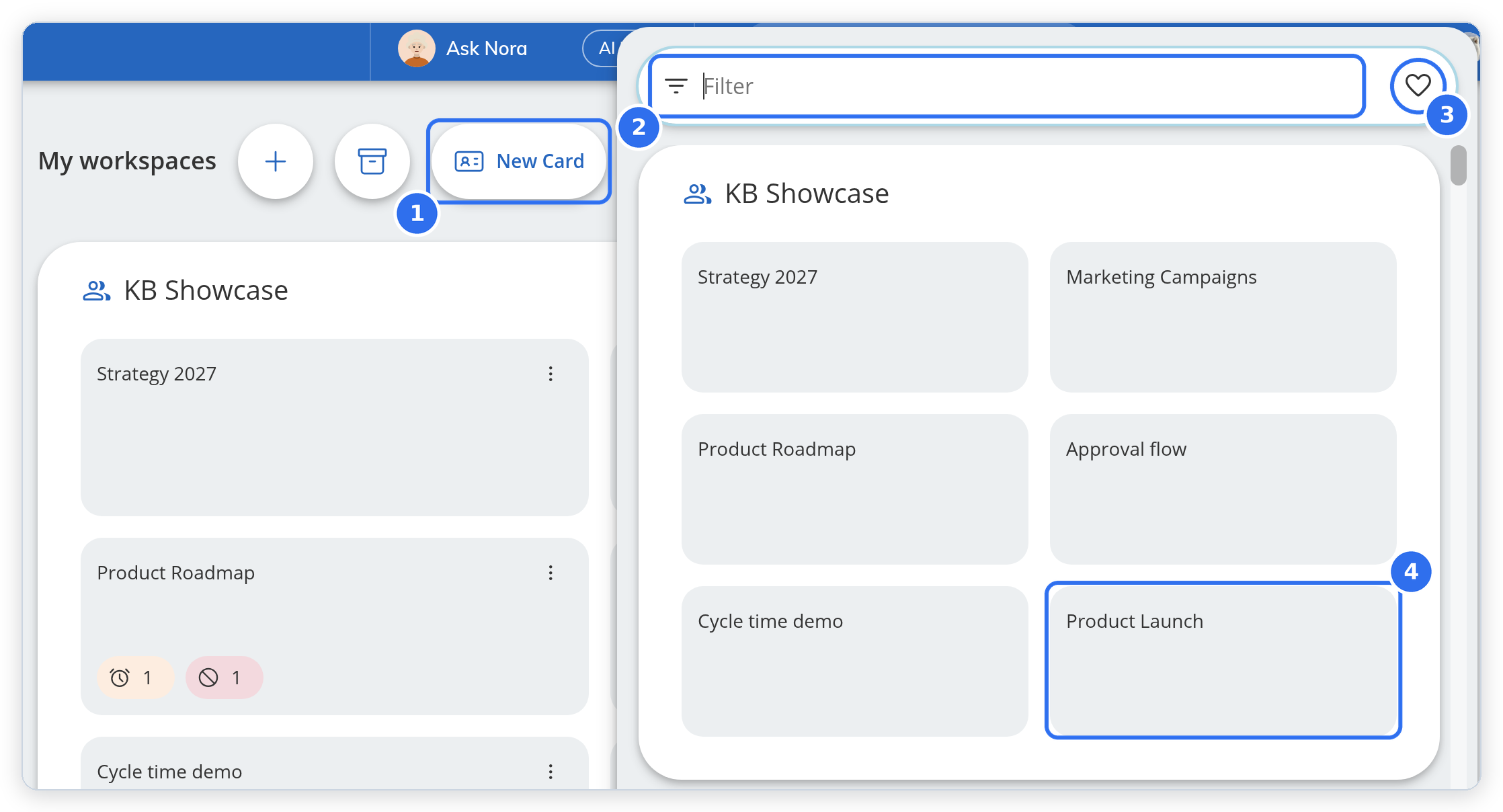
Task: Click the alarm clock badge showing 1
Action: (x=135, y=678)
